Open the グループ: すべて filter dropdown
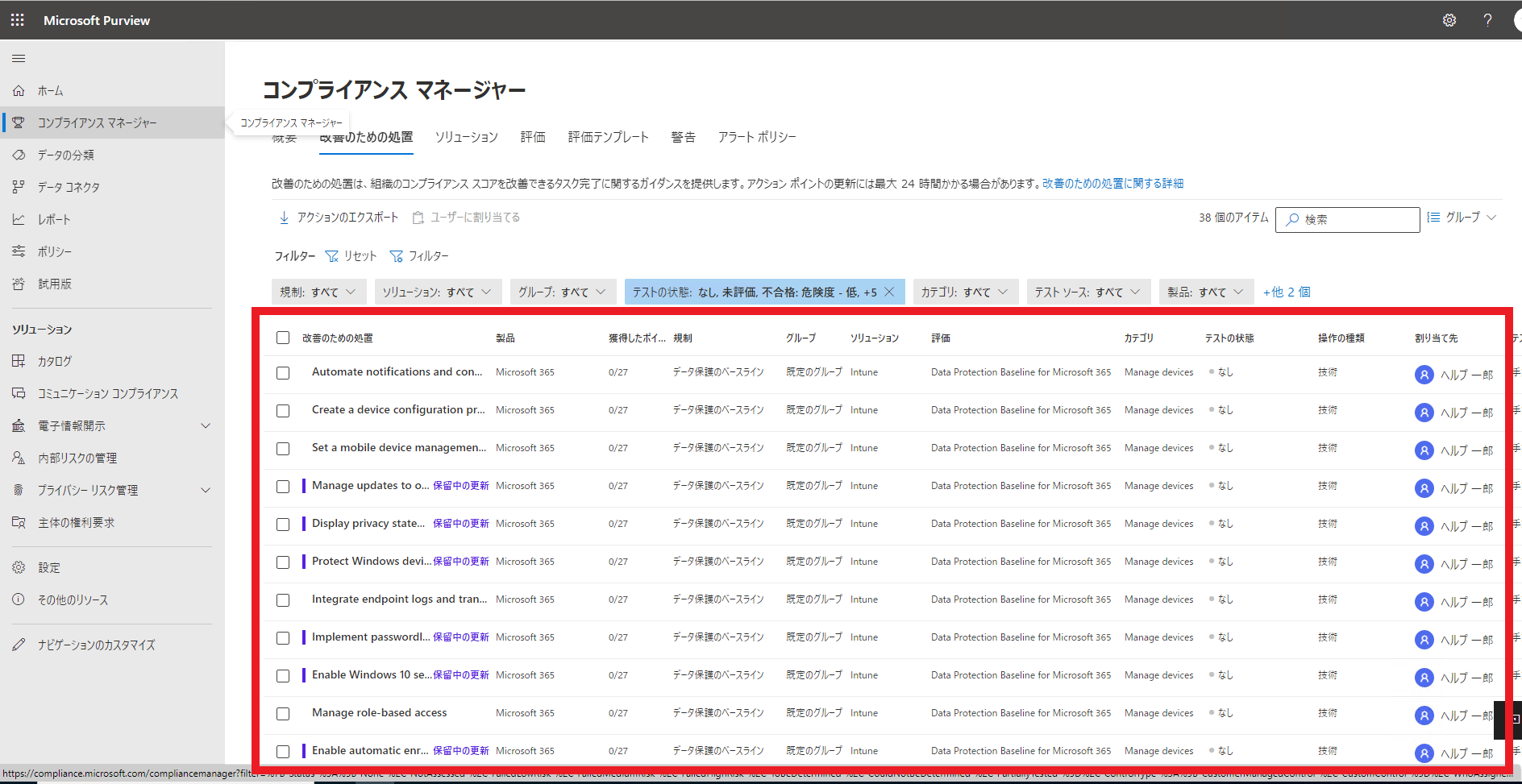Image resolution: width=1522 pixels, height=784 pixels. click(563, 292)
